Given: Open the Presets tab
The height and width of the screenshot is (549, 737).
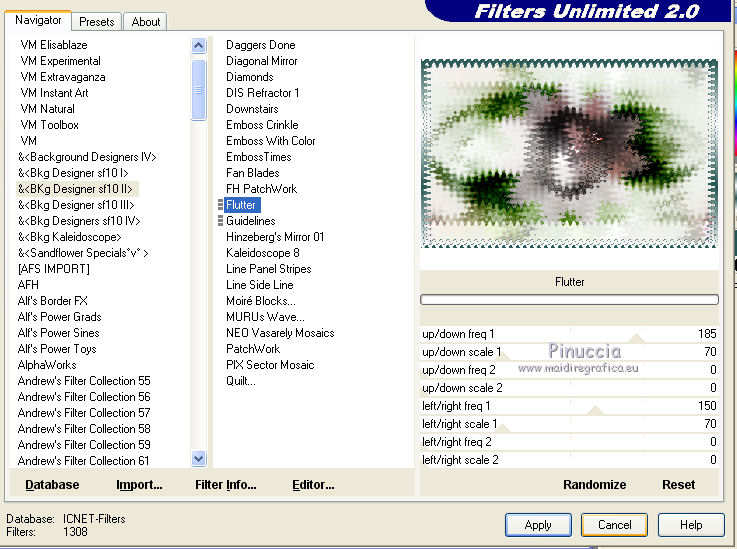Looking at the screenshot, I should pyautogui.click(x=97, y=22).
